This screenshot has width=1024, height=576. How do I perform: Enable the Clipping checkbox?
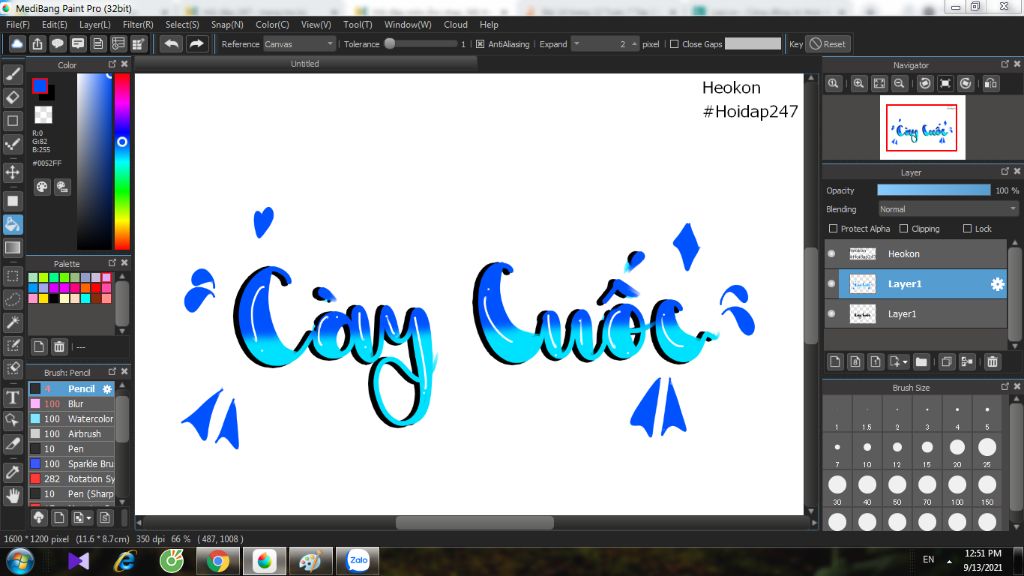[x=904, y=229]
